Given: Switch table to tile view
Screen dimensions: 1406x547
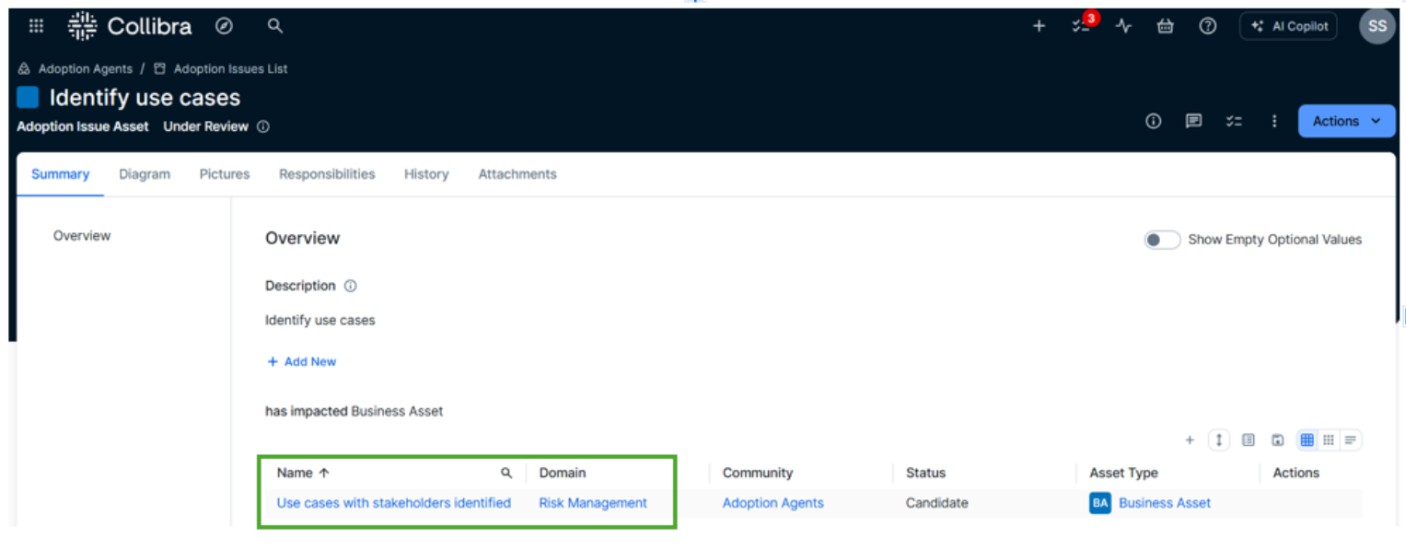Looking at the screenshot, I should click(1328, 440).
